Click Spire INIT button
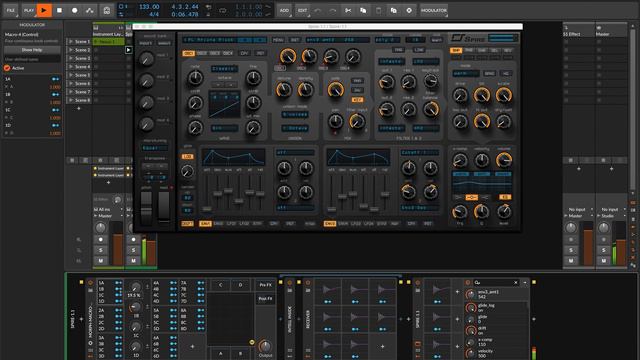This screenshot has width=640, height=360. click(295, 40)
